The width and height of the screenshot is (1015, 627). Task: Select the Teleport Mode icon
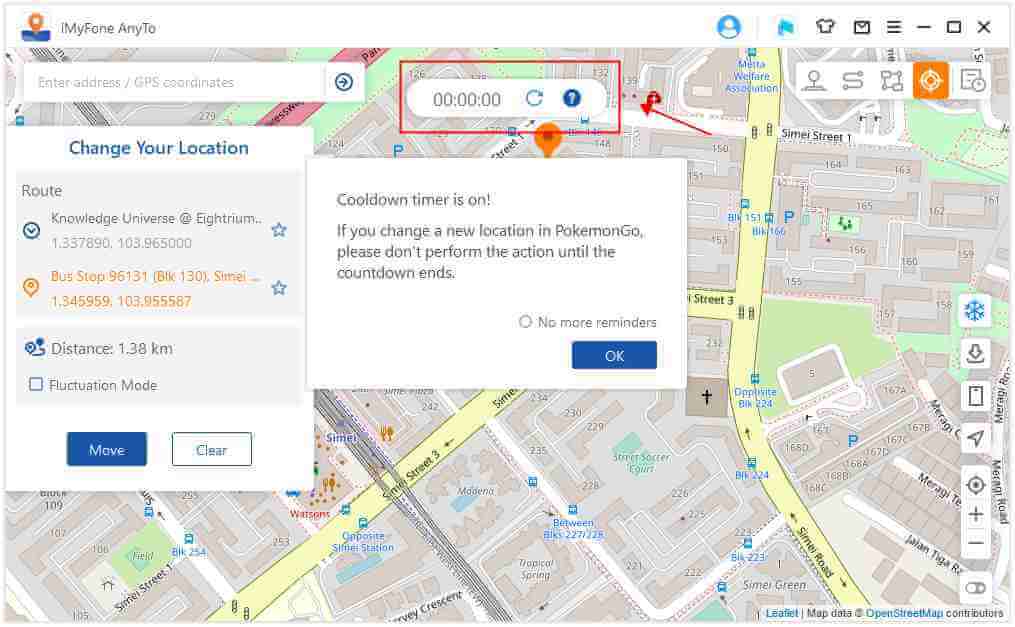pos(814,81)
